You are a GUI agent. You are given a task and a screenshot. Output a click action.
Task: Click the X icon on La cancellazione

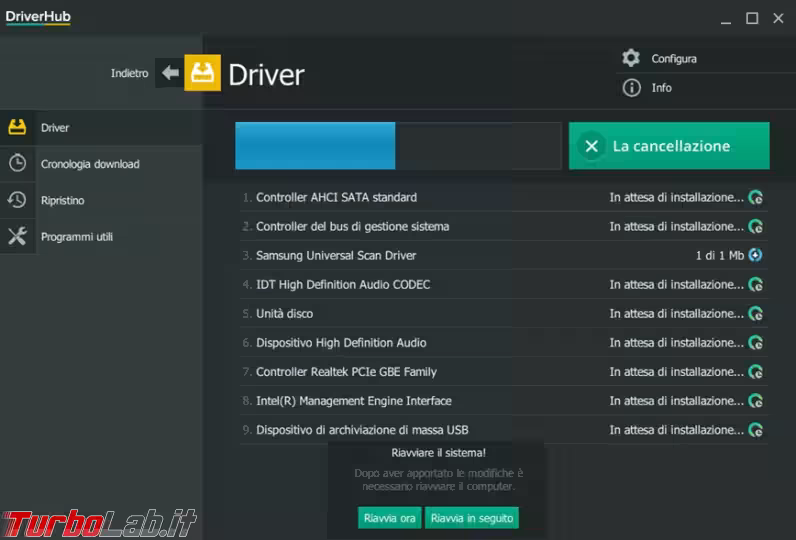pyautogui.click(x=591, y=146)
